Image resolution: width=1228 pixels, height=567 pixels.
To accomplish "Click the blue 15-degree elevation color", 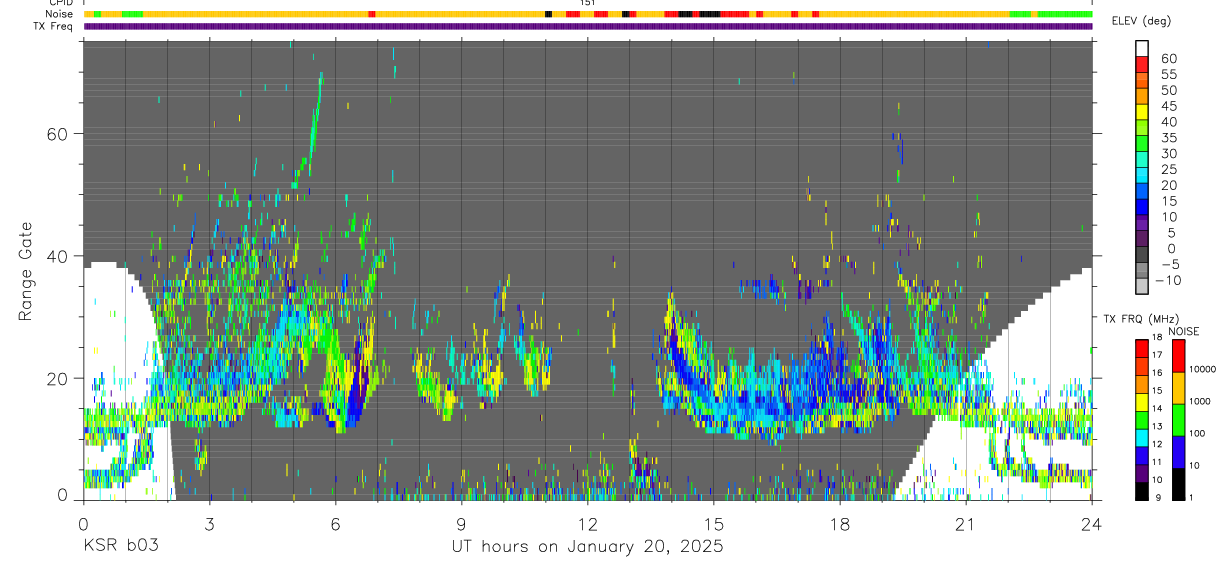I will (x=1142, y=208).
